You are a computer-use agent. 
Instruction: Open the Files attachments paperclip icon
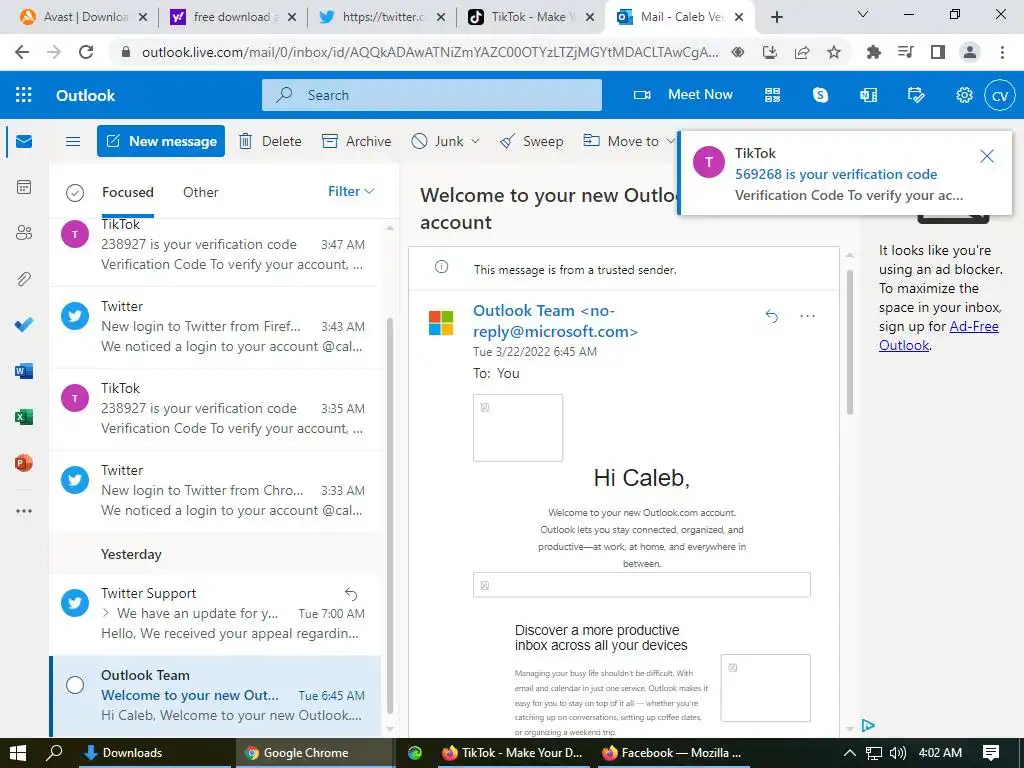[24, 279]
